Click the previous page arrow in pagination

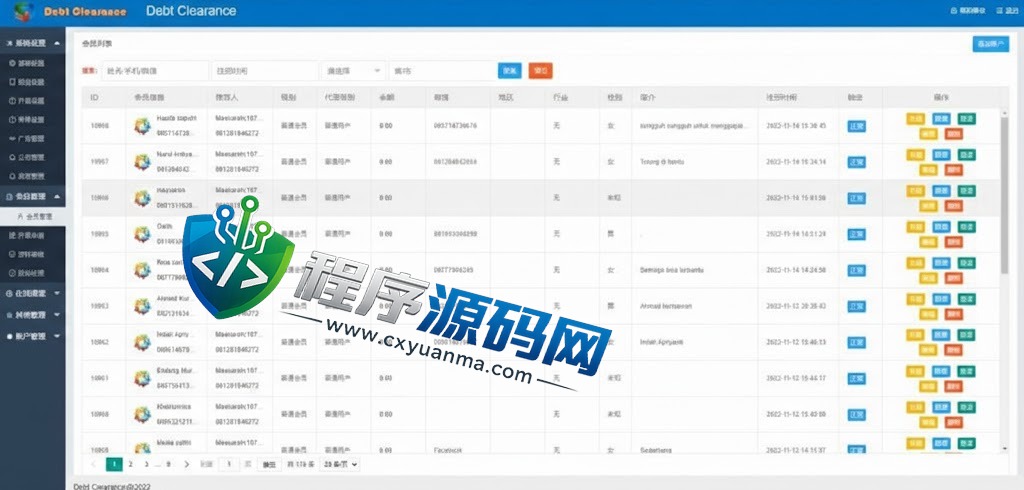coord(94,464)
